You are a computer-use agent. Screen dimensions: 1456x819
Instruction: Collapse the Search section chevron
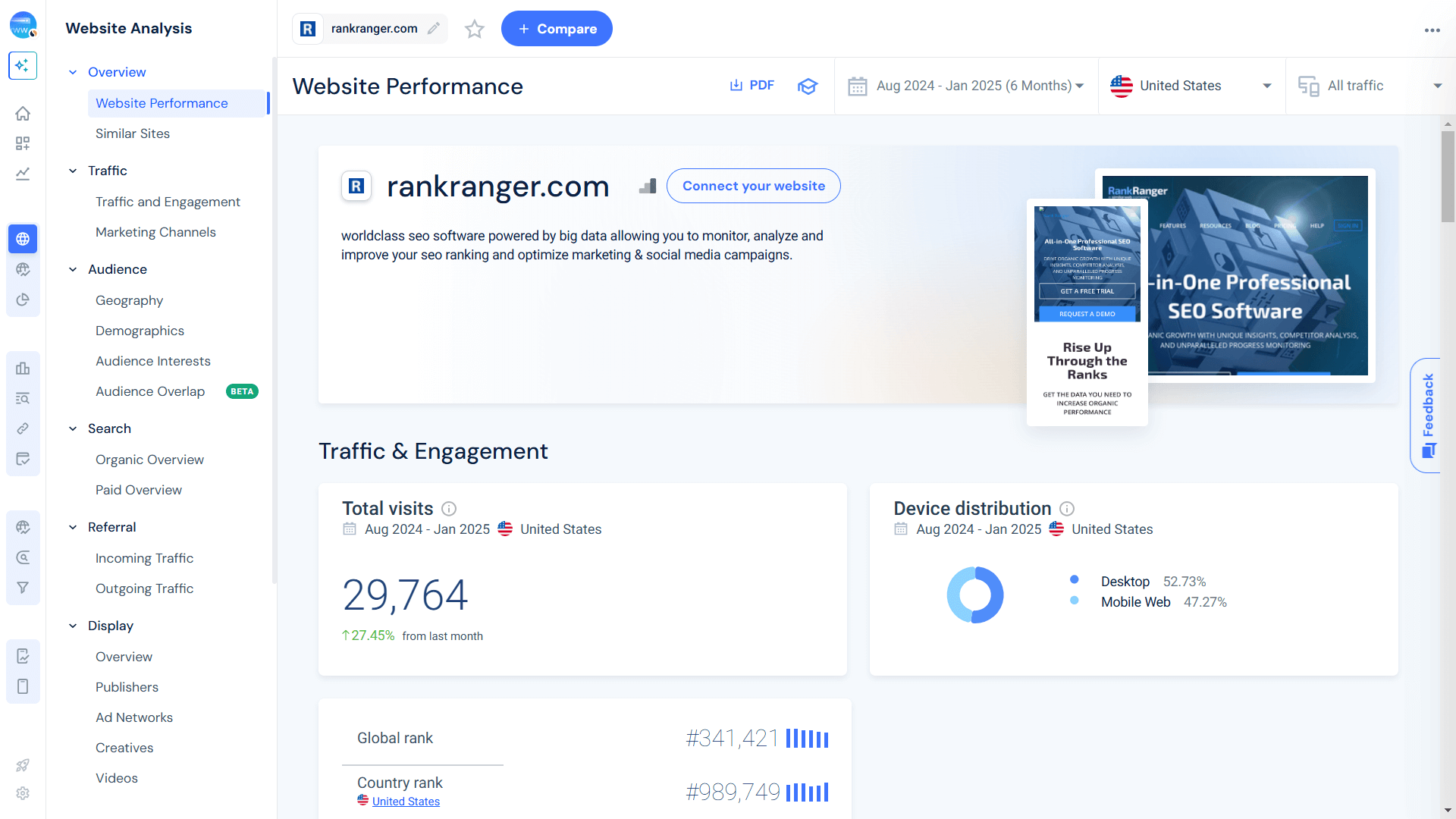(x=73, y=428)
